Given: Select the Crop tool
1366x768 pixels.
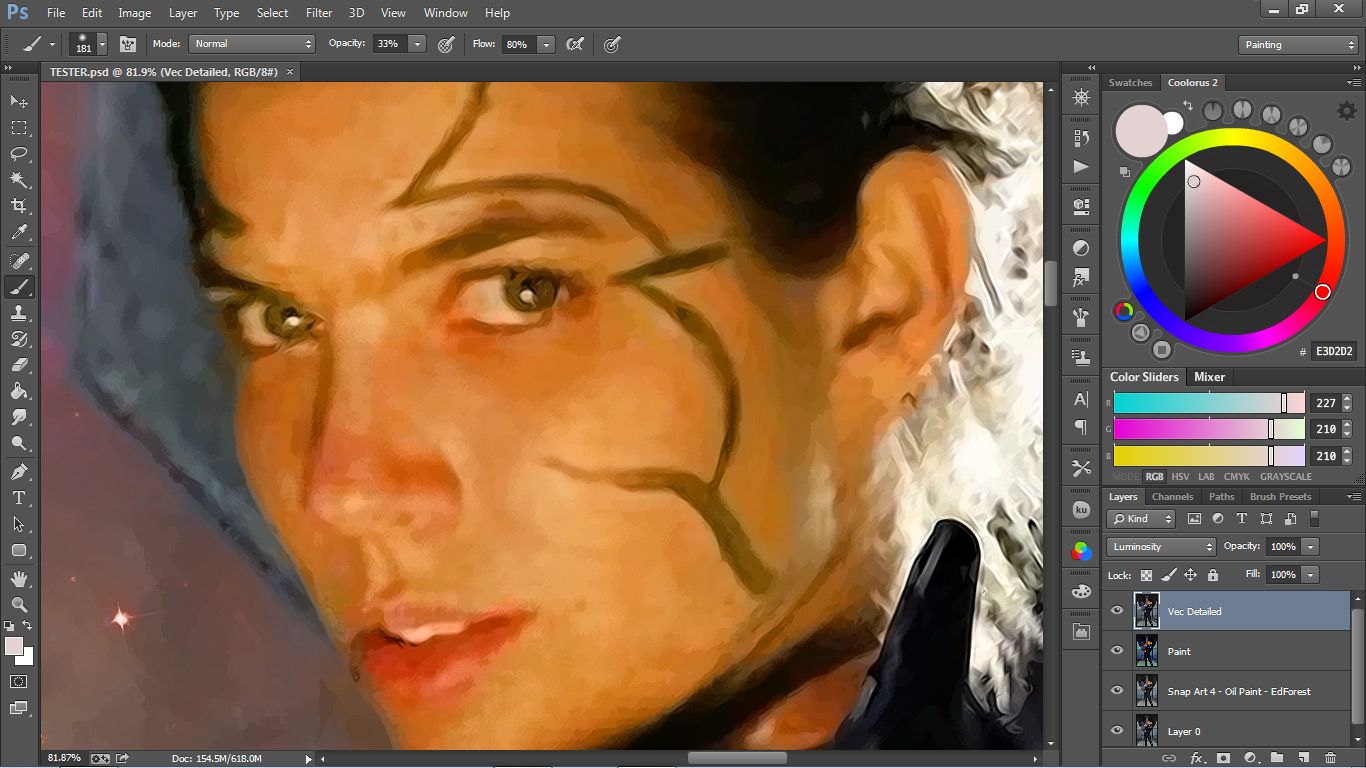Looking at the screenshot, I should (x=19, y=206).
